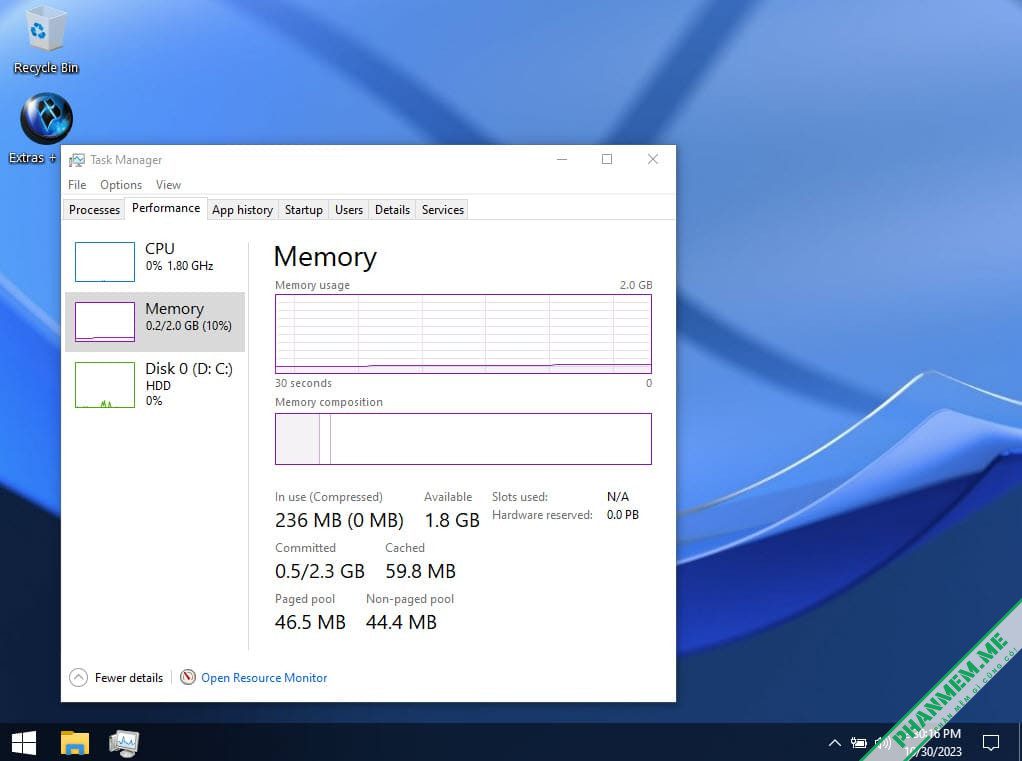Screen dimensions: 1022x761
Task: Close the Task Manager window
Action: coord(652,160)
